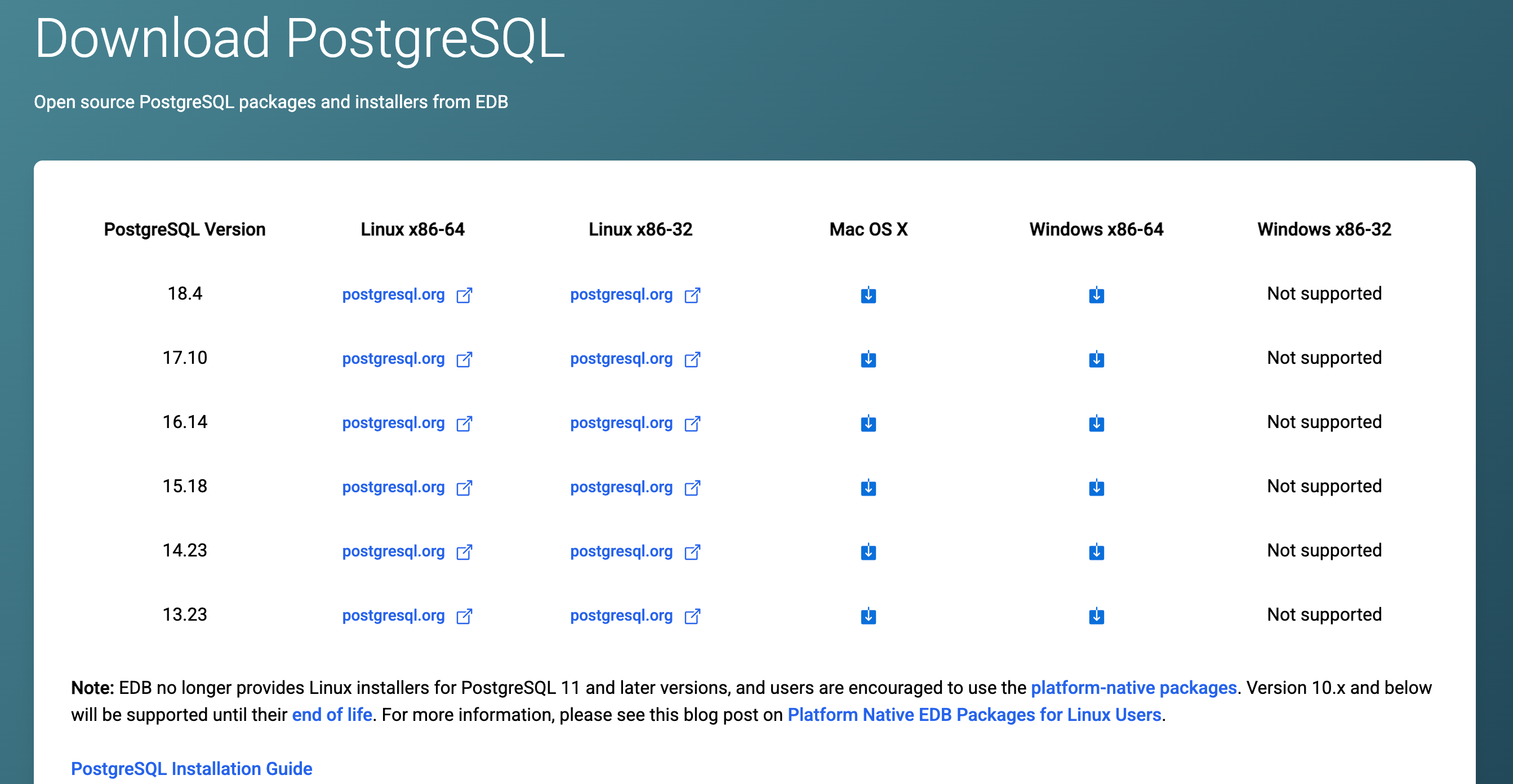
Task: Select the 13.23 version cell
Action: pyautogui.click(x=184, y=614)
